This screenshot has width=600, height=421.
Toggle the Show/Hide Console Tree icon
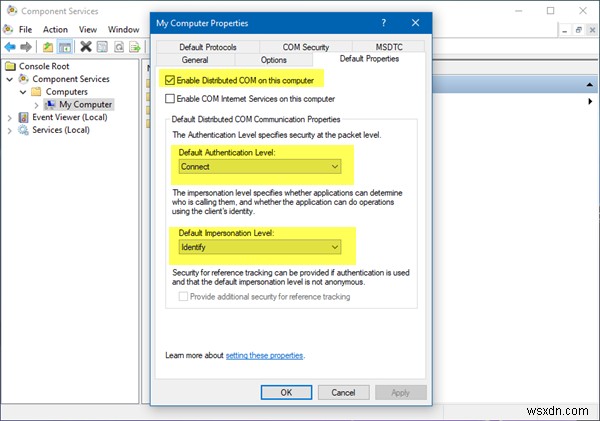[65, 47]
